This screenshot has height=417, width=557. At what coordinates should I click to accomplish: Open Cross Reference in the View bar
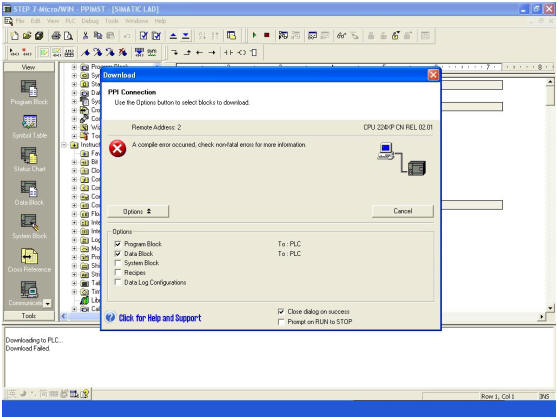click(x=29, y=260)
